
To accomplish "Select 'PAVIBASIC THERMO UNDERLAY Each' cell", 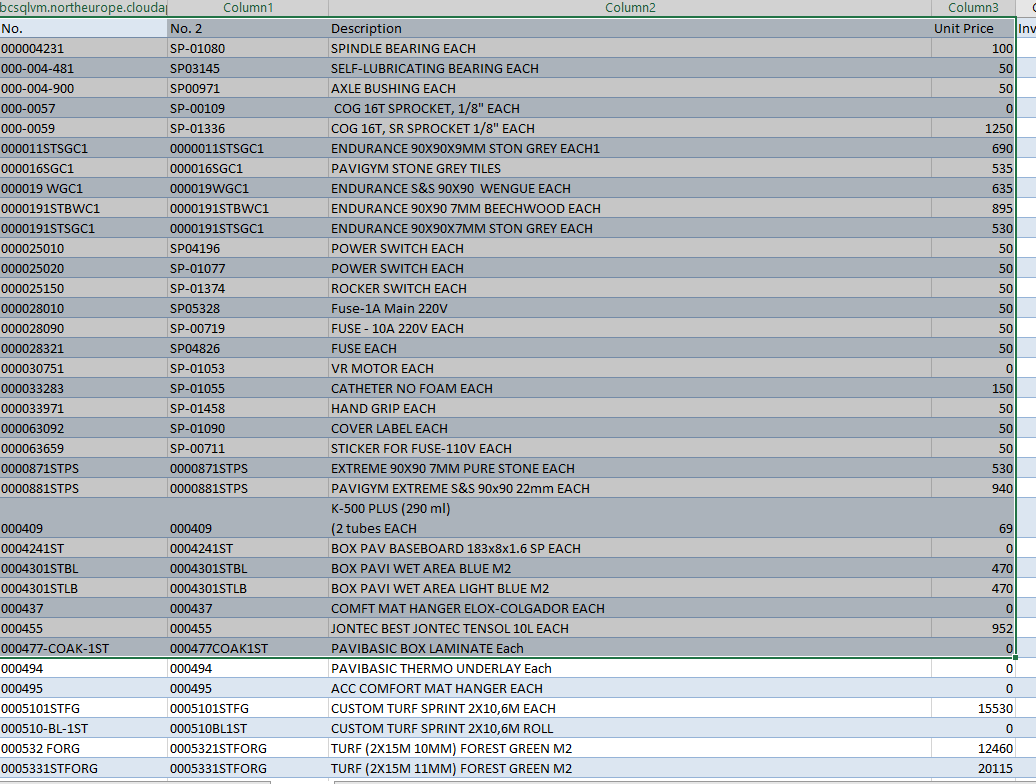I will click(x=630, y=668).
